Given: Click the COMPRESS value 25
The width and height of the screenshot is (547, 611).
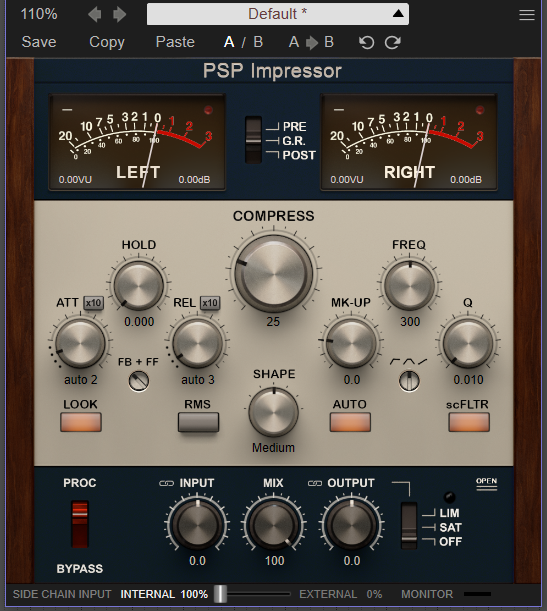Looking at the screenshot, I should pyautogui.click(x=273, y=321).
